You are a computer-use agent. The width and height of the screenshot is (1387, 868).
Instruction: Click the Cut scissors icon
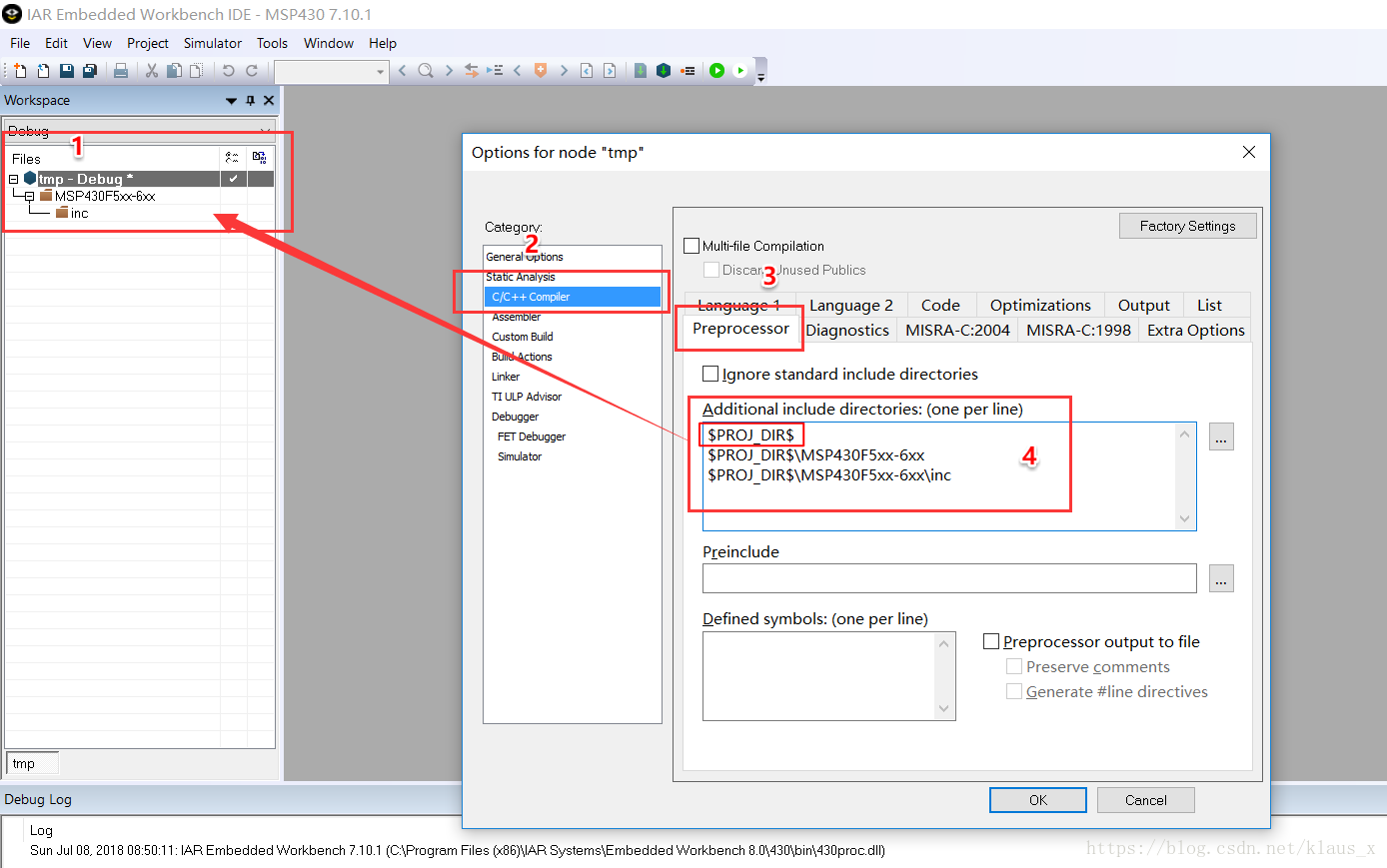coord(152,71)
